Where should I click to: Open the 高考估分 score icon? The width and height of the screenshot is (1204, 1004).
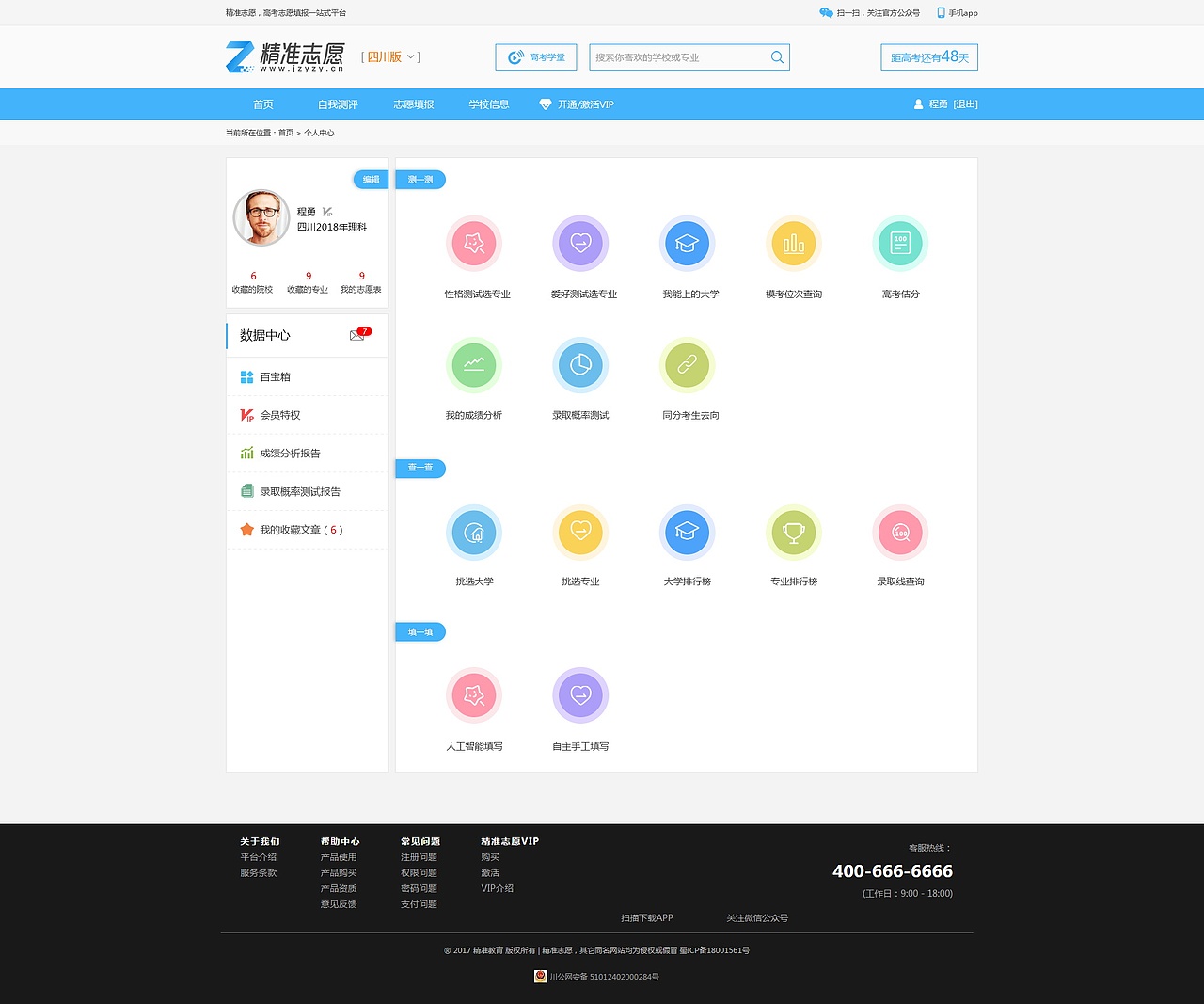900,243
